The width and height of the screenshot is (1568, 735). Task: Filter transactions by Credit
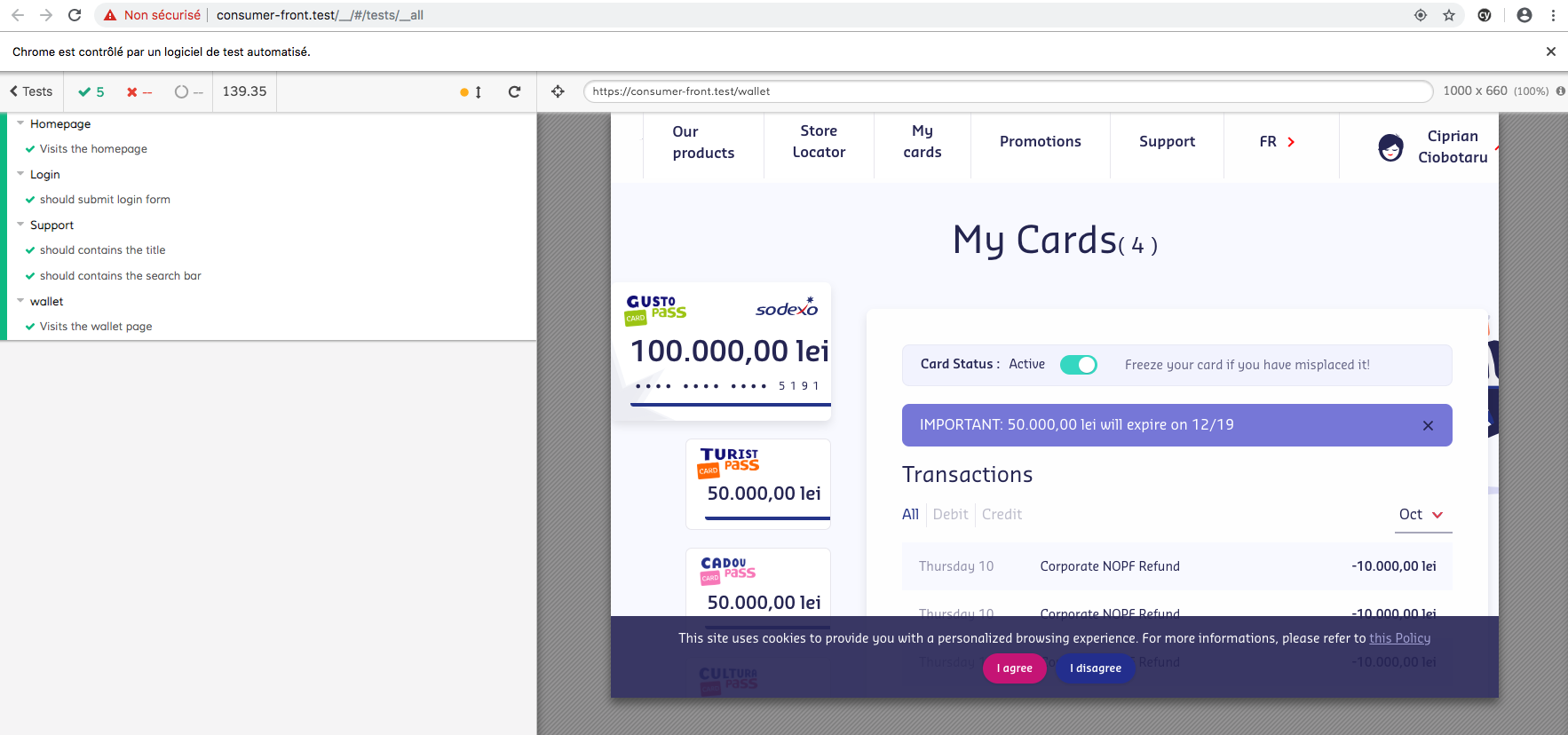1002,514
